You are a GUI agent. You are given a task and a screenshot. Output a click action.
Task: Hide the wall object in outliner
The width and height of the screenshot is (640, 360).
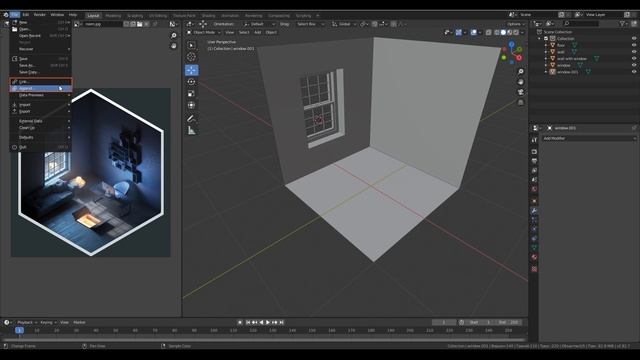point(634,52)
